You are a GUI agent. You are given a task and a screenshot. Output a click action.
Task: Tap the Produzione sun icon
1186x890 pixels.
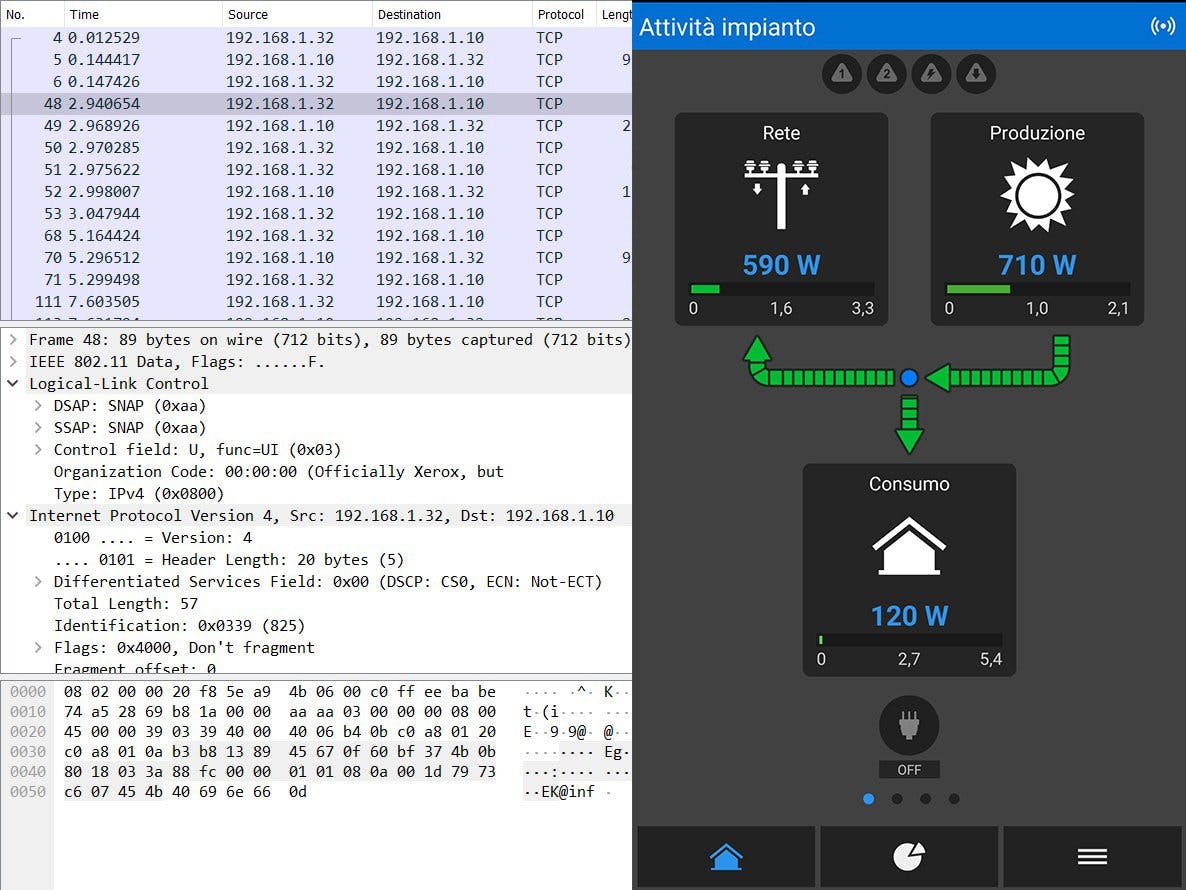(1037, 194)
